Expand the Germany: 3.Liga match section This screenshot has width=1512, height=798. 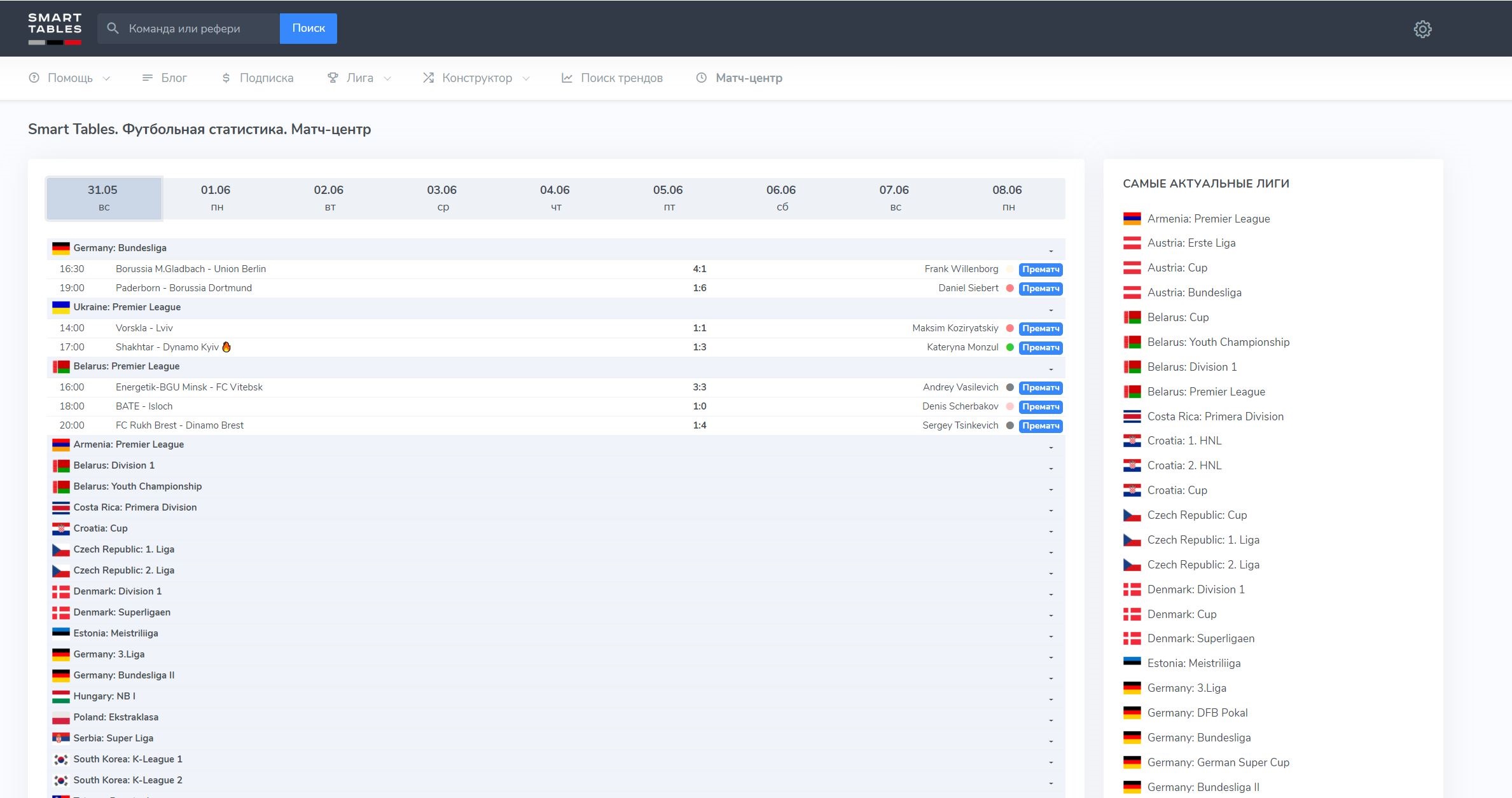pyautogui.click(x=1051, y=657)
